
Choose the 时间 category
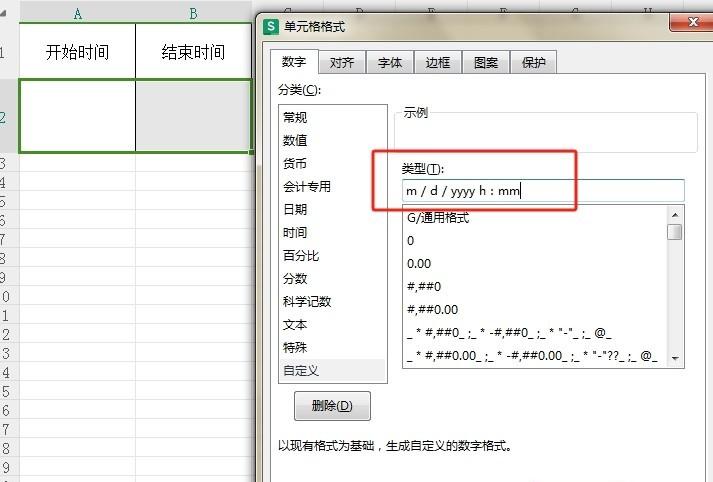(332, 232)
